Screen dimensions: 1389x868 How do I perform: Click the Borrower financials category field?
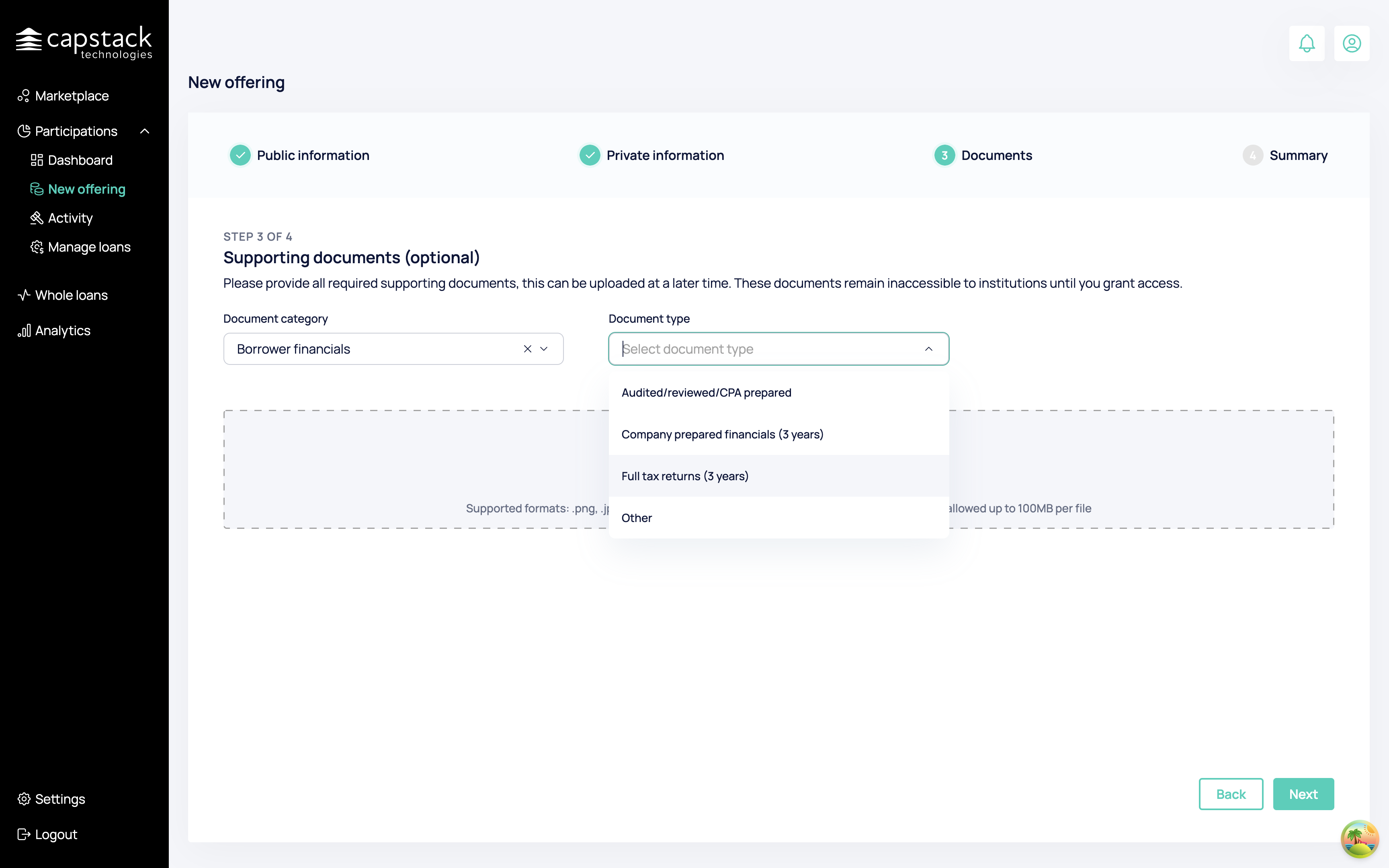click(x=393, y=348)
